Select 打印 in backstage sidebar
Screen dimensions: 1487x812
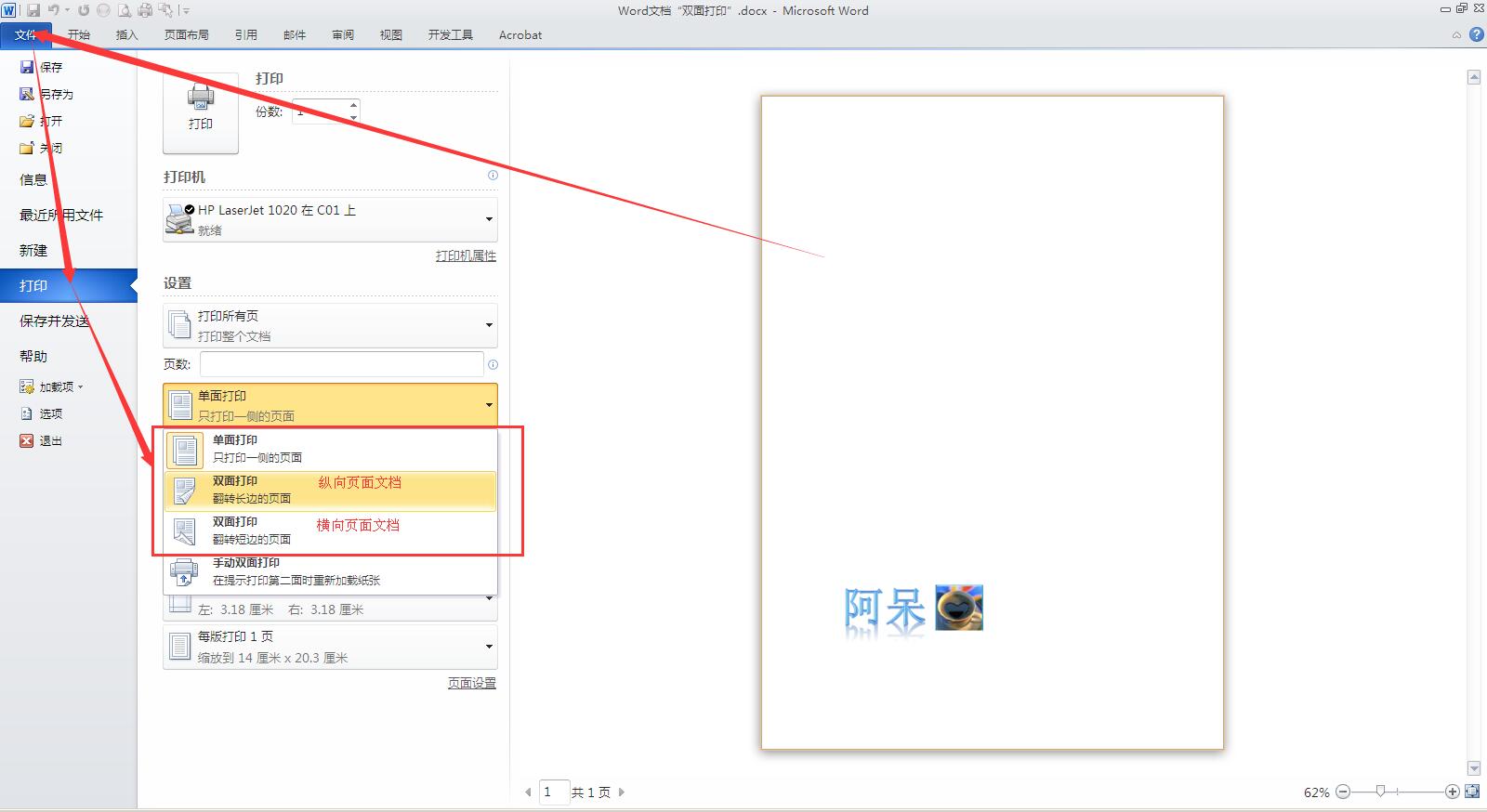tap(69, 286)
